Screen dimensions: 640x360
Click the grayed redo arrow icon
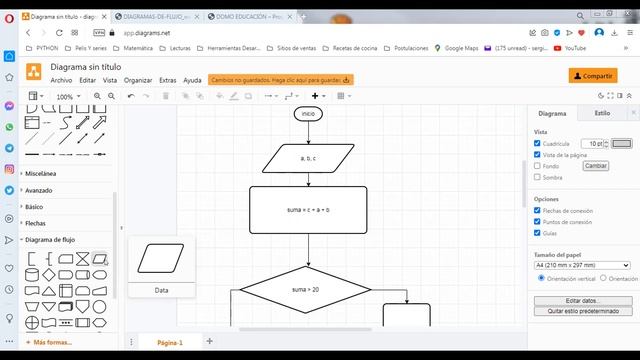tap(146, 96)
